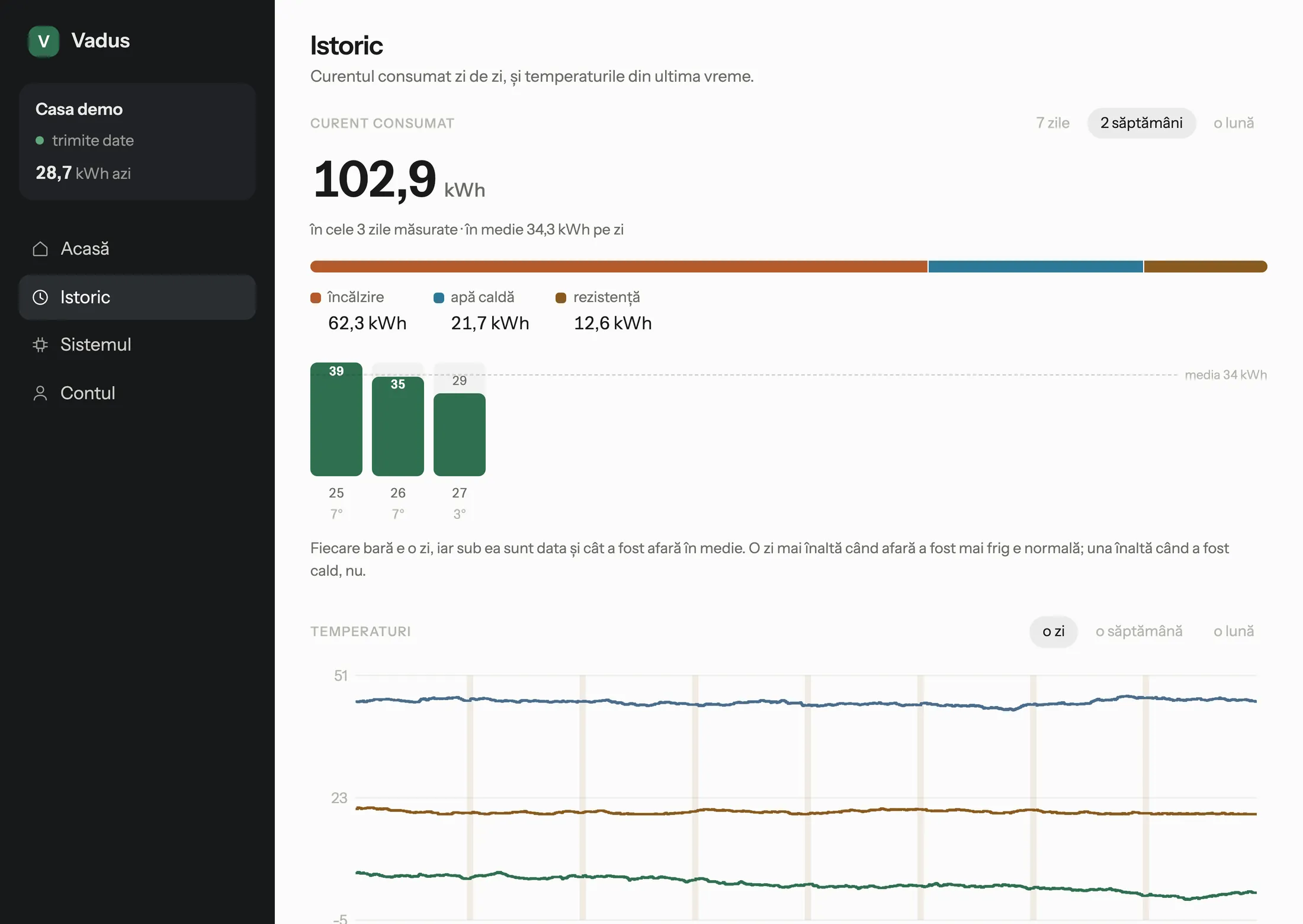The image size is (1303, 924).
Task: Click the brown resistance segment of the bar
Action: pyautogui.click(x=1206, y=267)
